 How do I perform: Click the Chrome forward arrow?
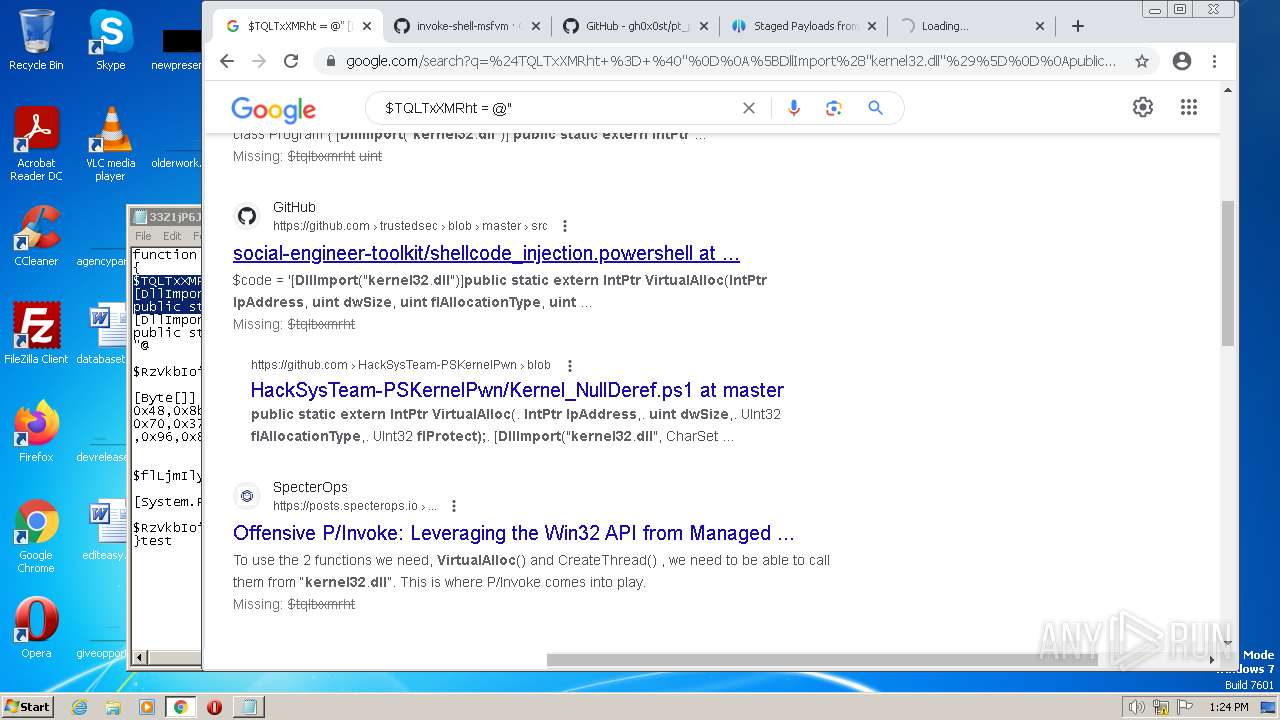(259, 61)
